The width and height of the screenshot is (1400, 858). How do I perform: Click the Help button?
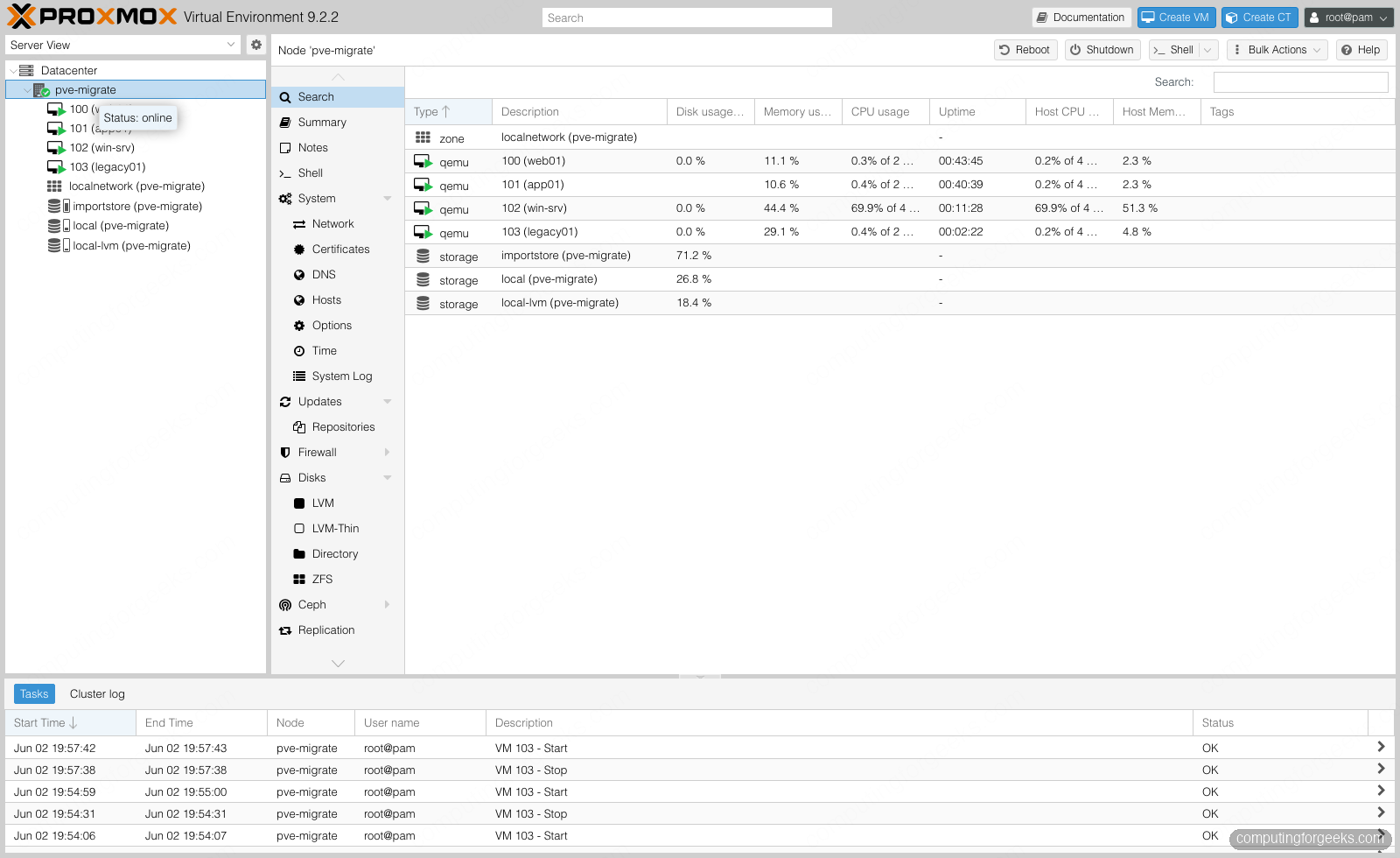[1361, 50]
